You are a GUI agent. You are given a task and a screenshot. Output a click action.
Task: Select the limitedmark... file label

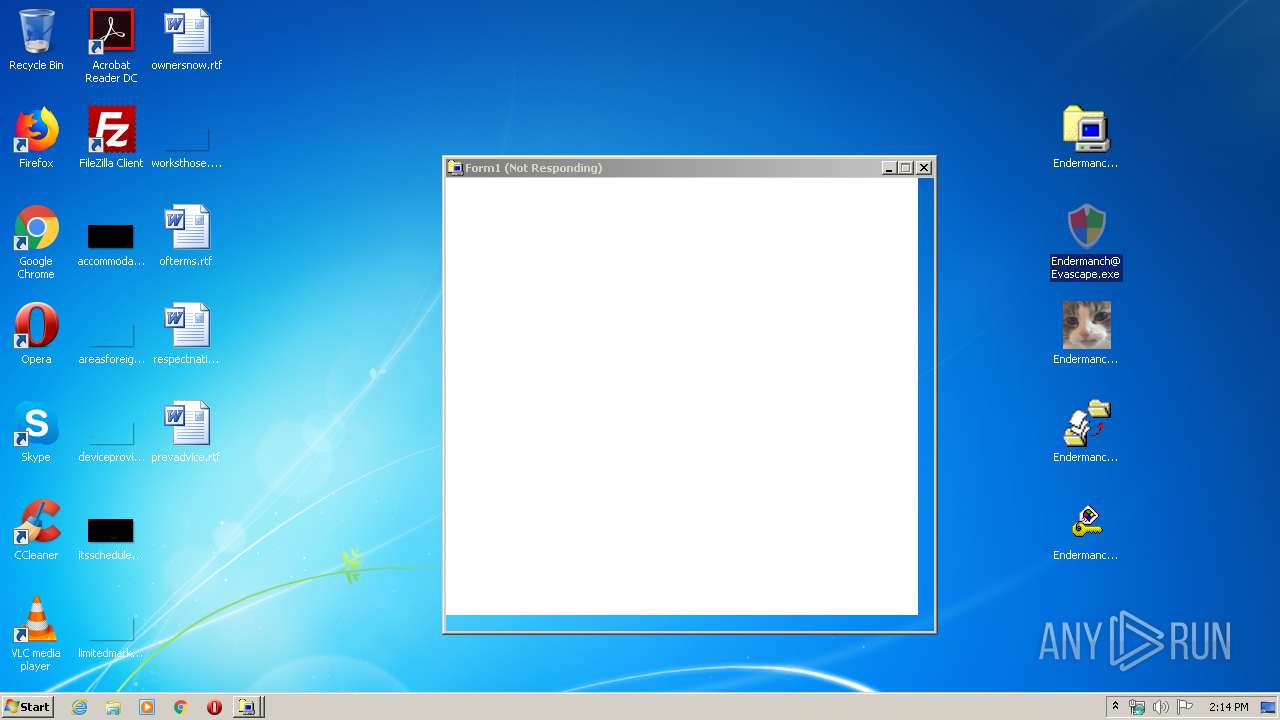(x=111, y=653)
